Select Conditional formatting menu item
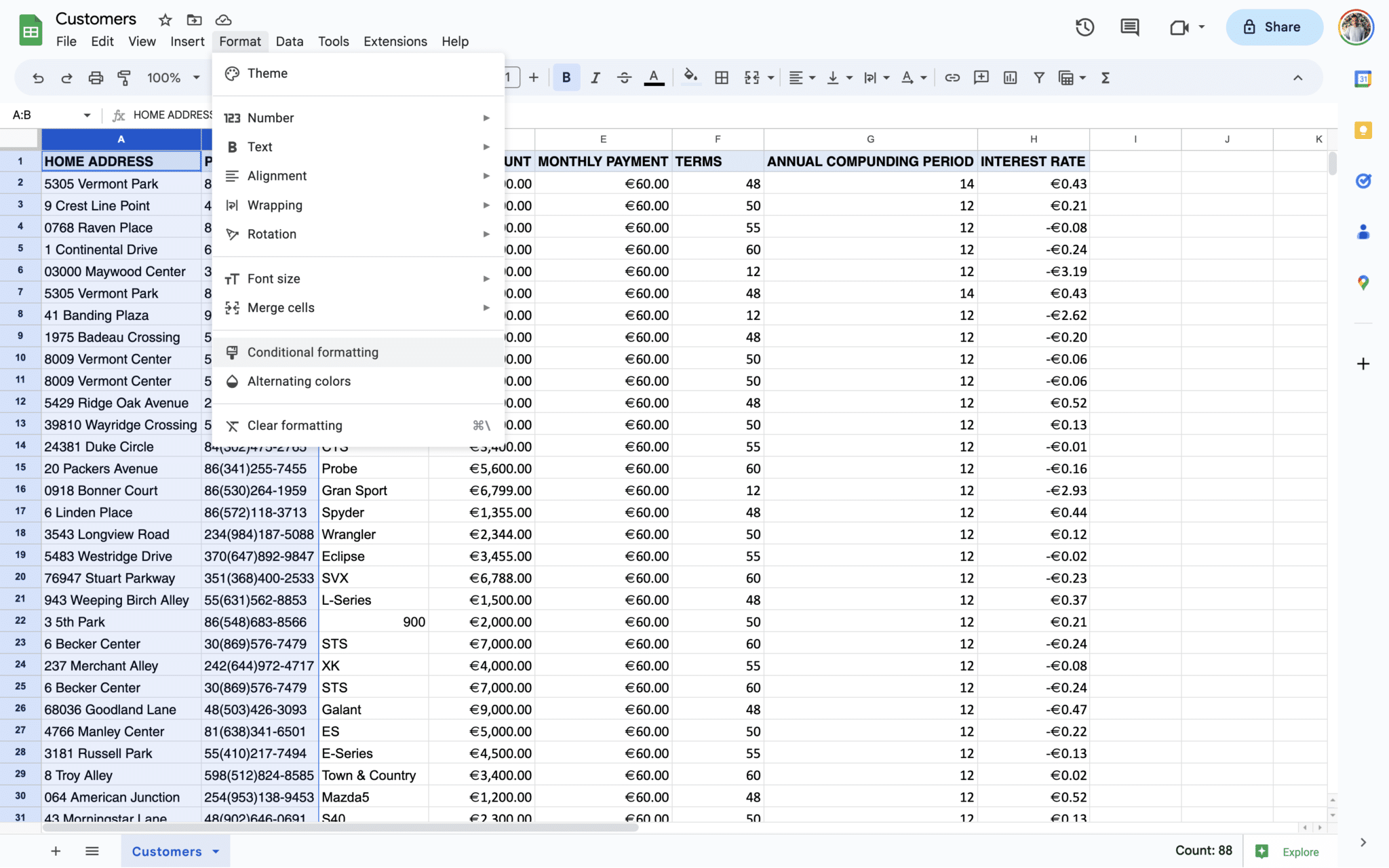Screen dimensions: 1389x868 pos(313,353)
